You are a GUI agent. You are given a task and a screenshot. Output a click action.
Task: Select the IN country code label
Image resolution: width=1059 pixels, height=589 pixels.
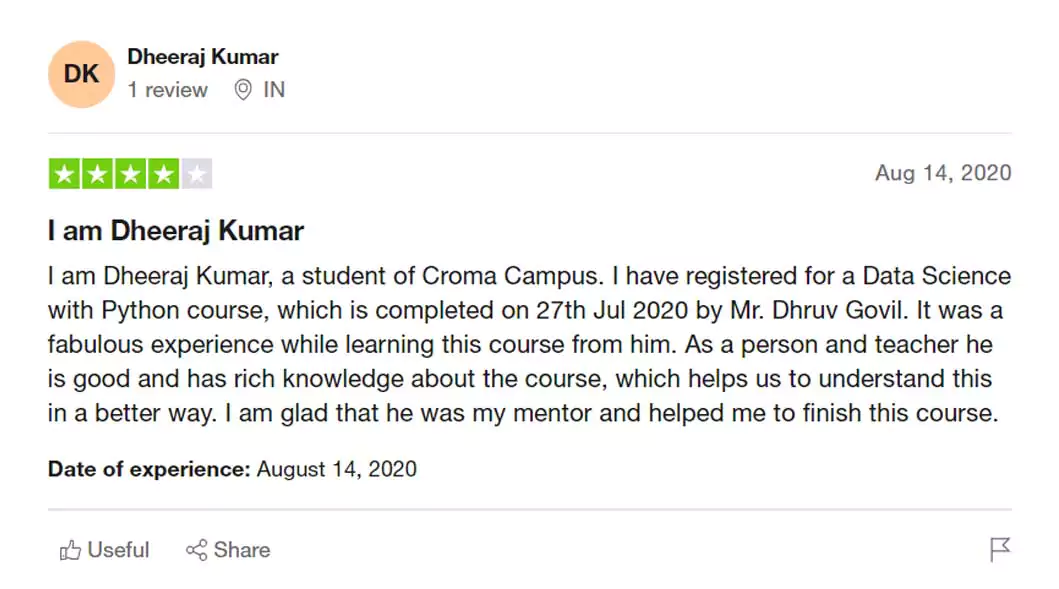point(274,90)
